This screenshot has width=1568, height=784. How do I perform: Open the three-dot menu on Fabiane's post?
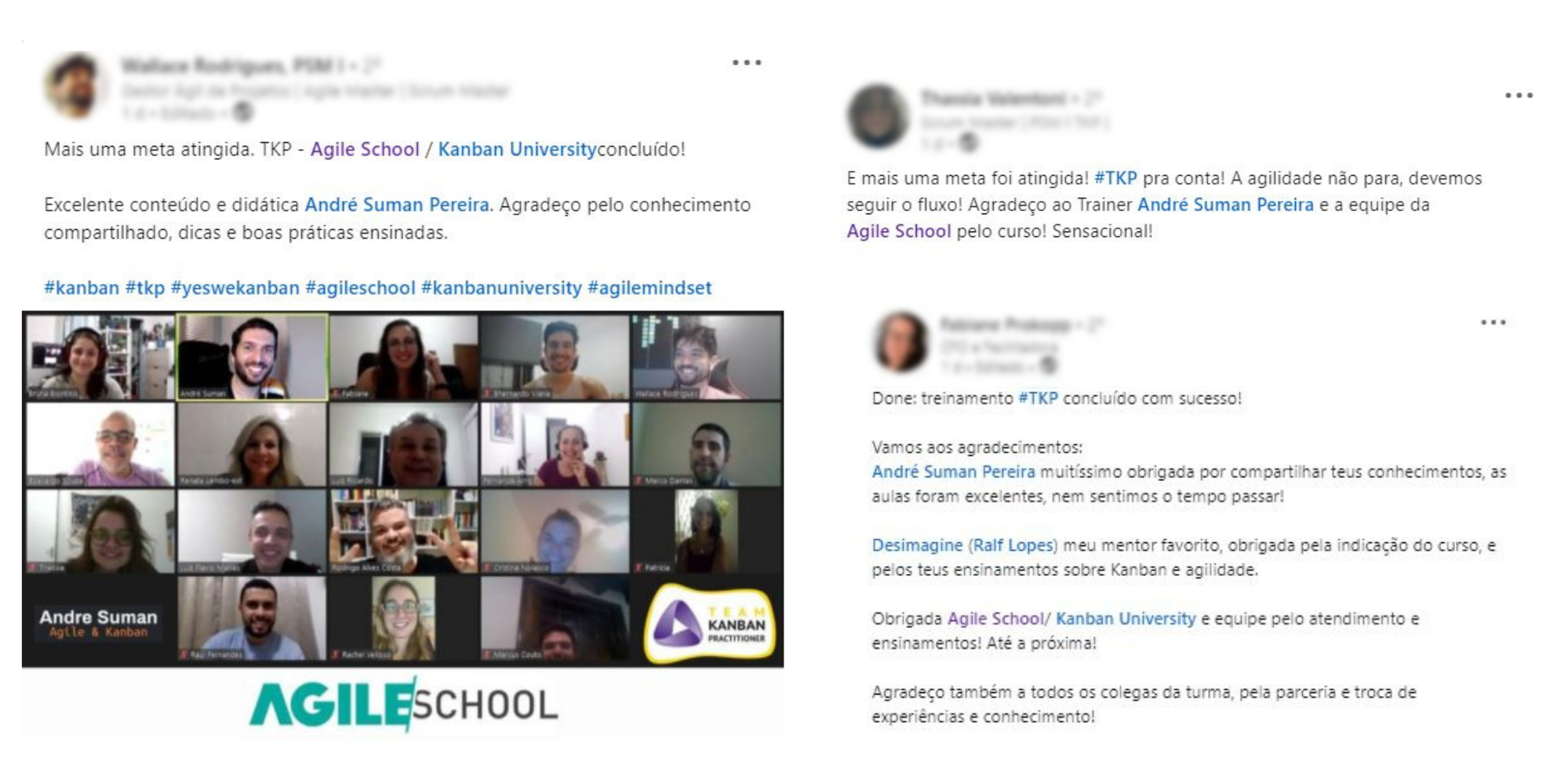pos(1493,323)
